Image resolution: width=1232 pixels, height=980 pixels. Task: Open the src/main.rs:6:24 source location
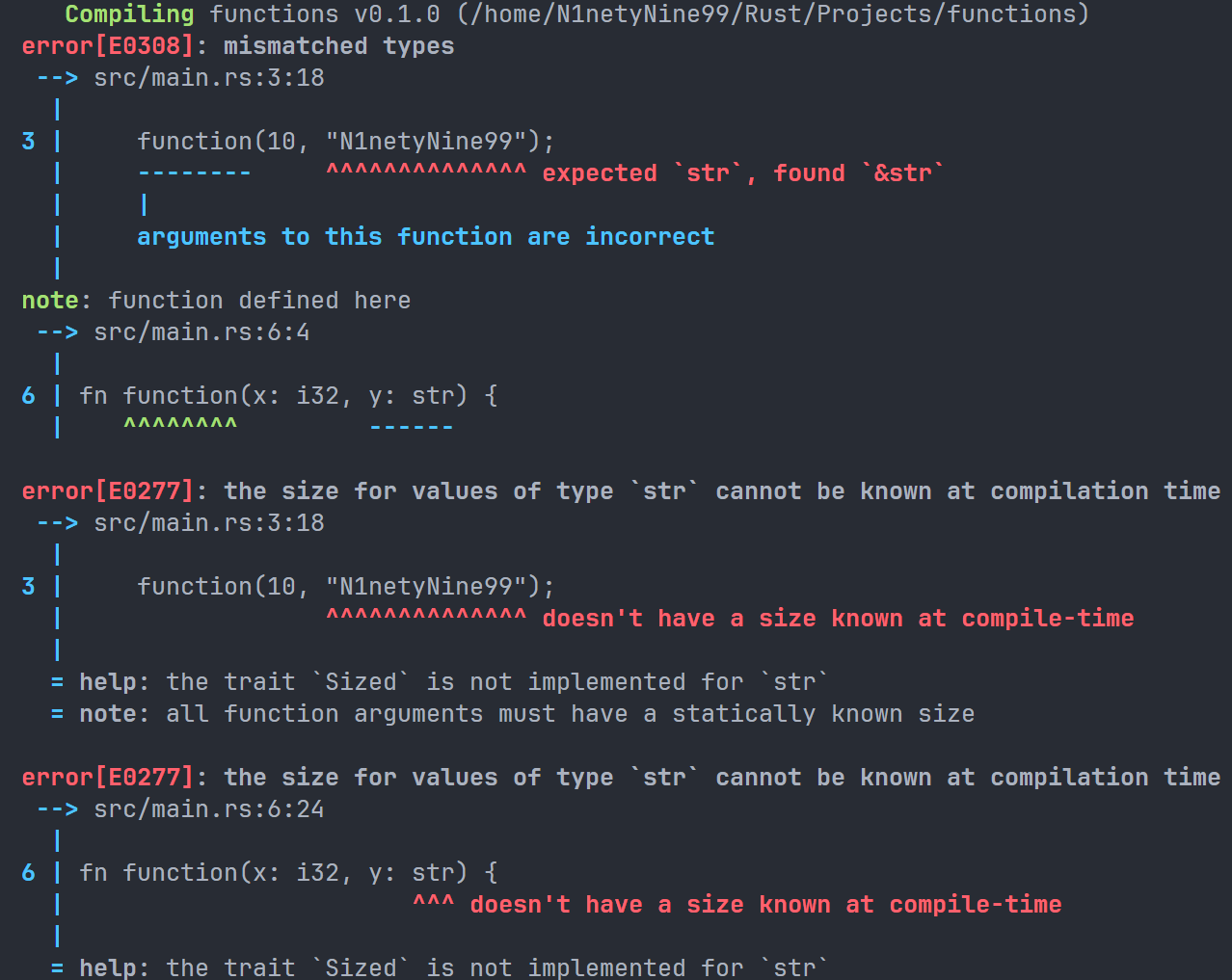(208, 809)
